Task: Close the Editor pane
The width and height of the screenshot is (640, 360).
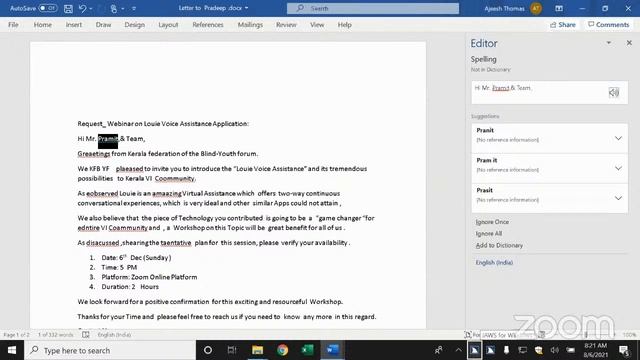Action: coord(629,43)
